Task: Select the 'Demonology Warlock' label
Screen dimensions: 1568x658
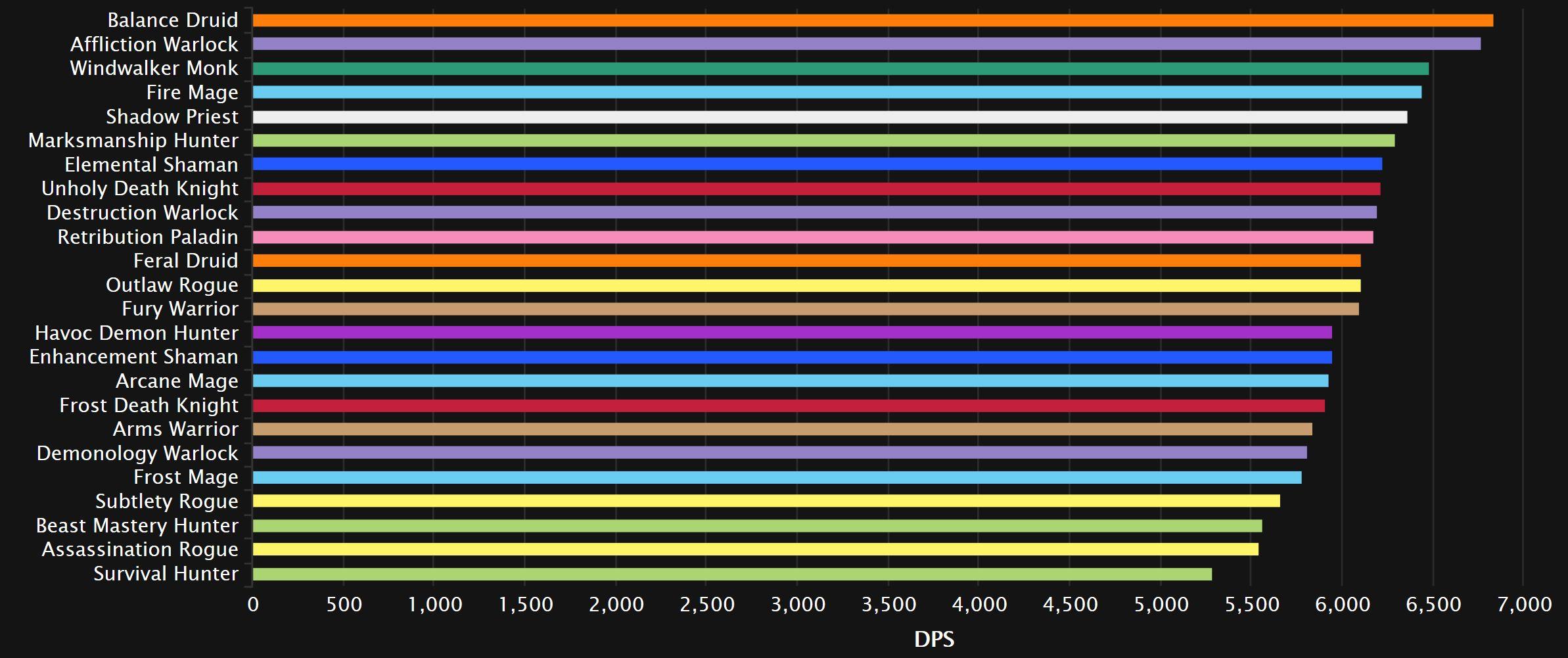Action: 137,454
